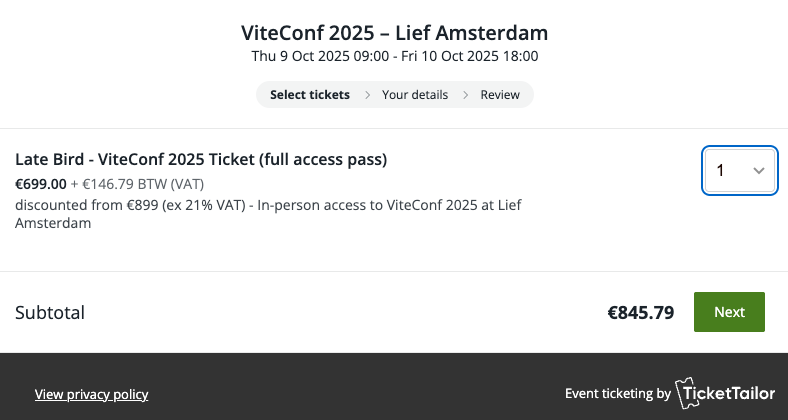Jump to the Review step
788x420 pixels.
tap(500, 95)
